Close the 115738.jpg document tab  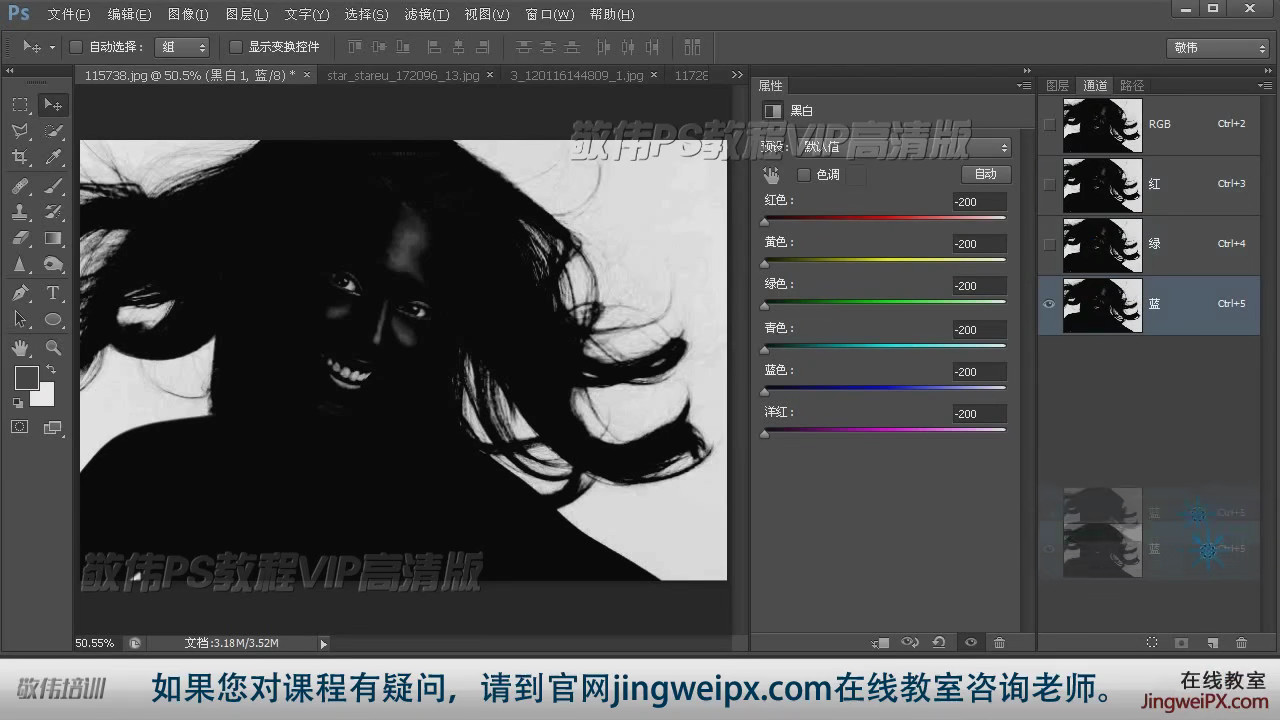tap(306, 75)
